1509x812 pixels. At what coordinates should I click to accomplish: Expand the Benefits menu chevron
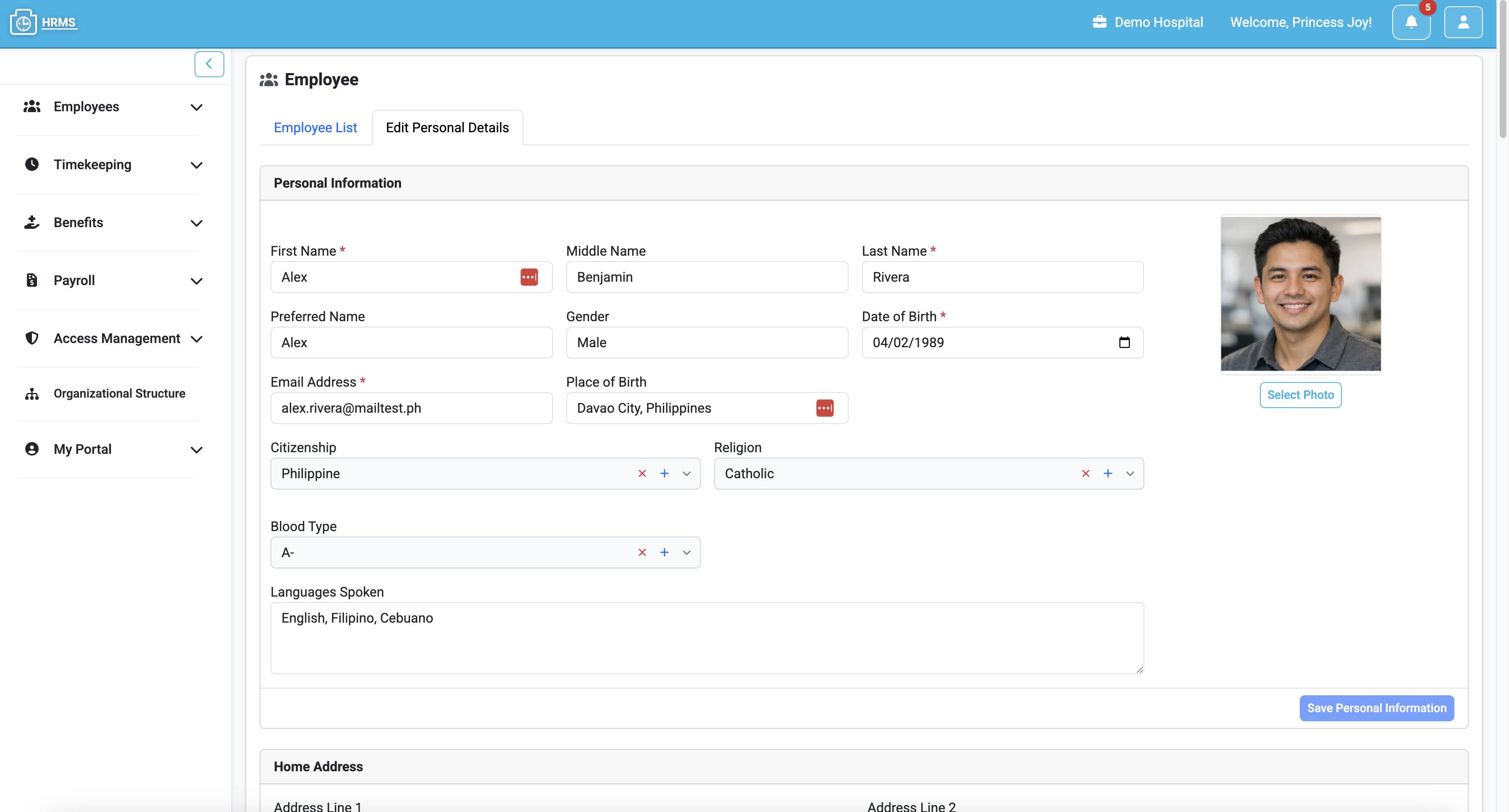(197, 223)
